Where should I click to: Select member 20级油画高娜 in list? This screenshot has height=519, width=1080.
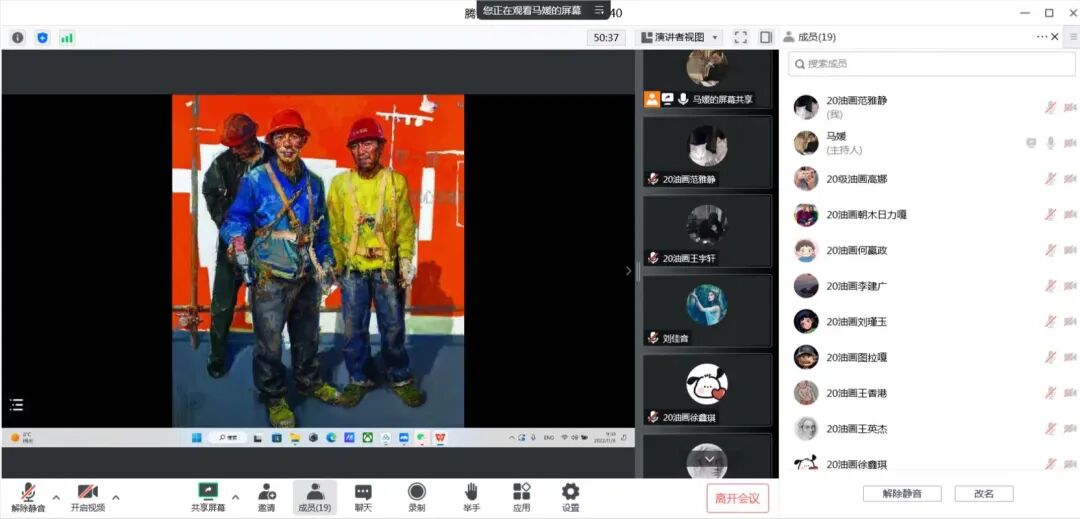pos(931,179)
